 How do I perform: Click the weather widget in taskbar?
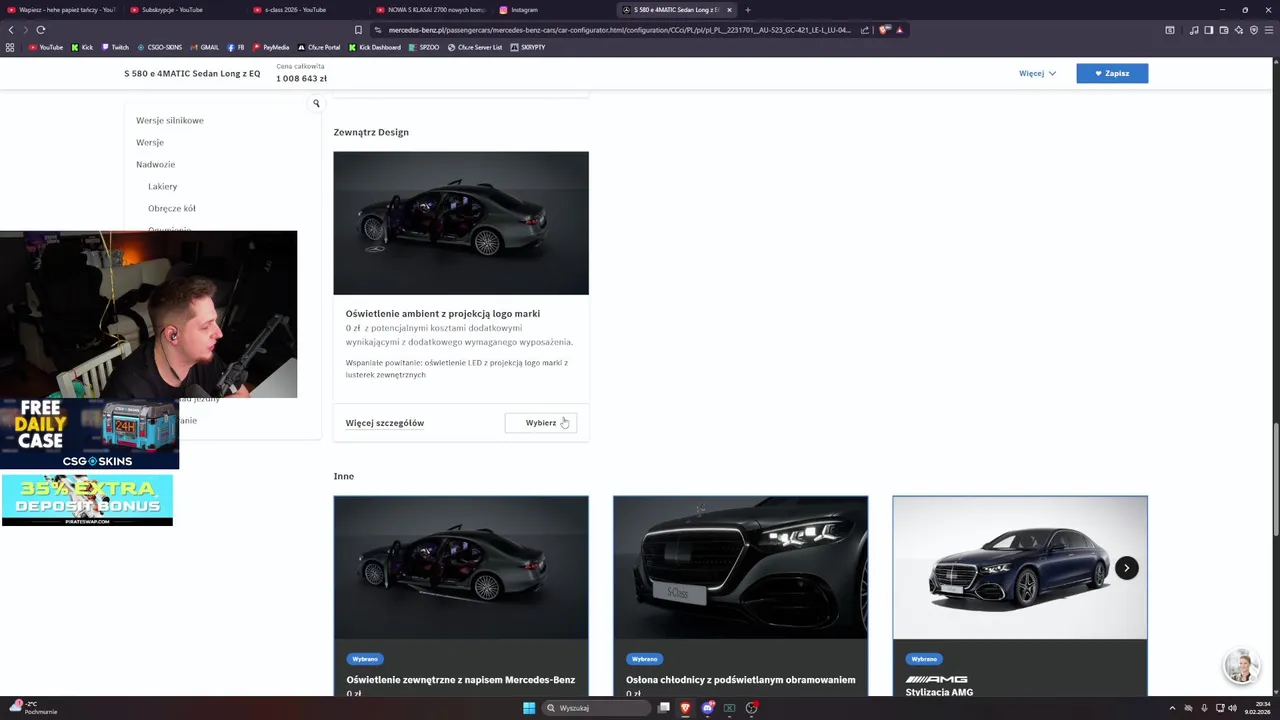35,708
